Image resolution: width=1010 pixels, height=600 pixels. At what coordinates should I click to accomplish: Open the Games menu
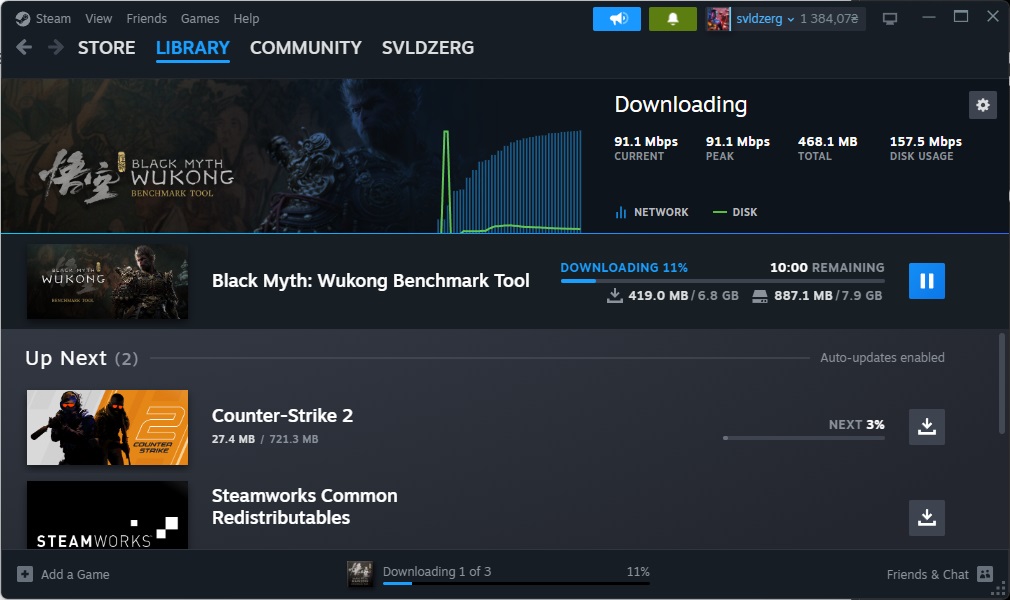tap(200, 19)
